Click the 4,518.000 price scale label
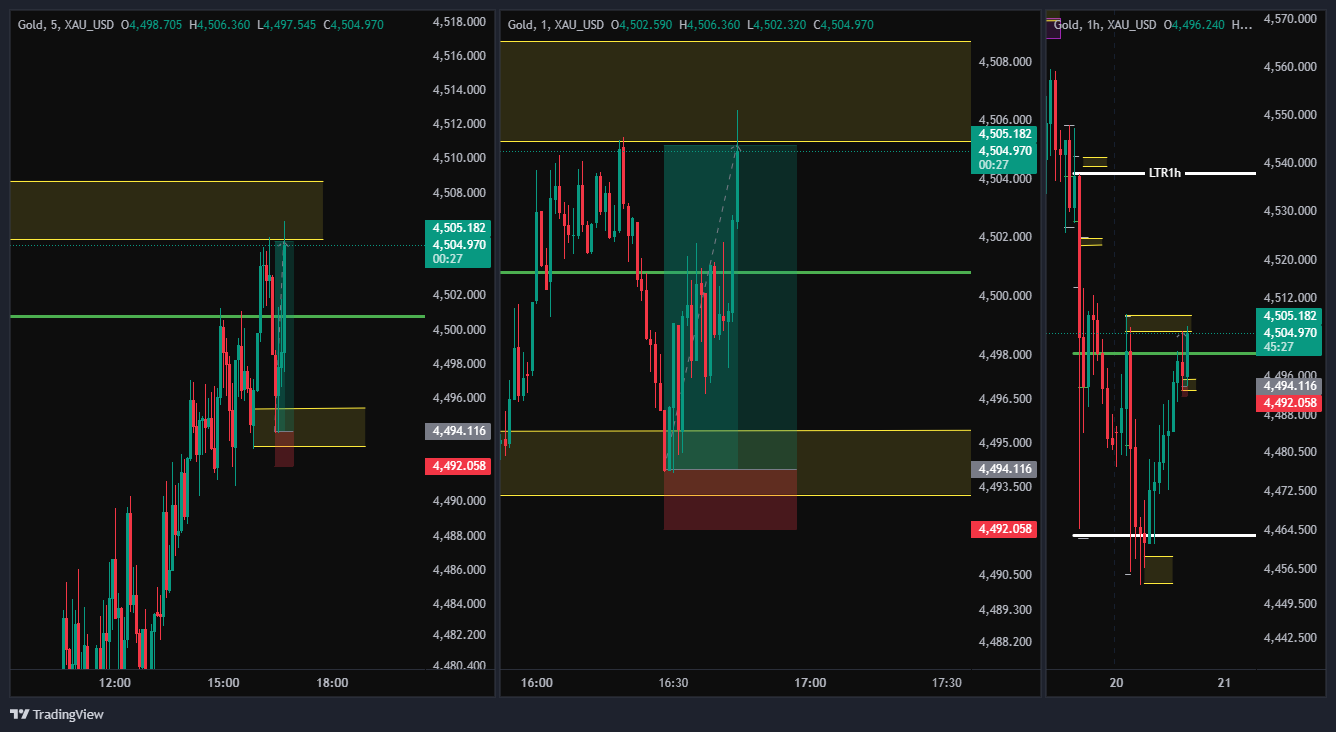Image resolution: width=1336 pixels, height=732 pixels. point(459,21)
